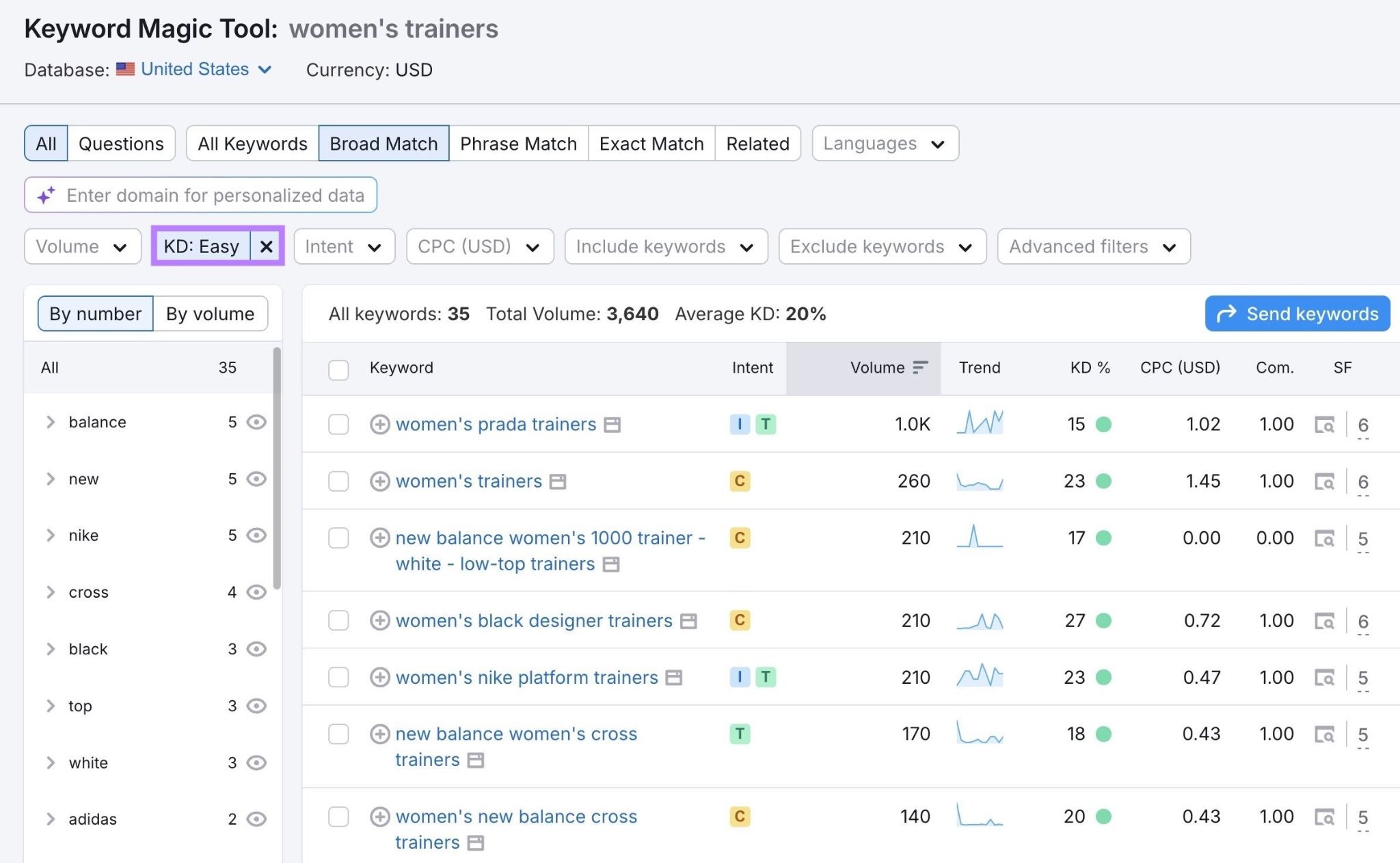Open the women's prada trainers keyword link
The width and height of the screenshot is (1400, 863).
pos(496,425)
